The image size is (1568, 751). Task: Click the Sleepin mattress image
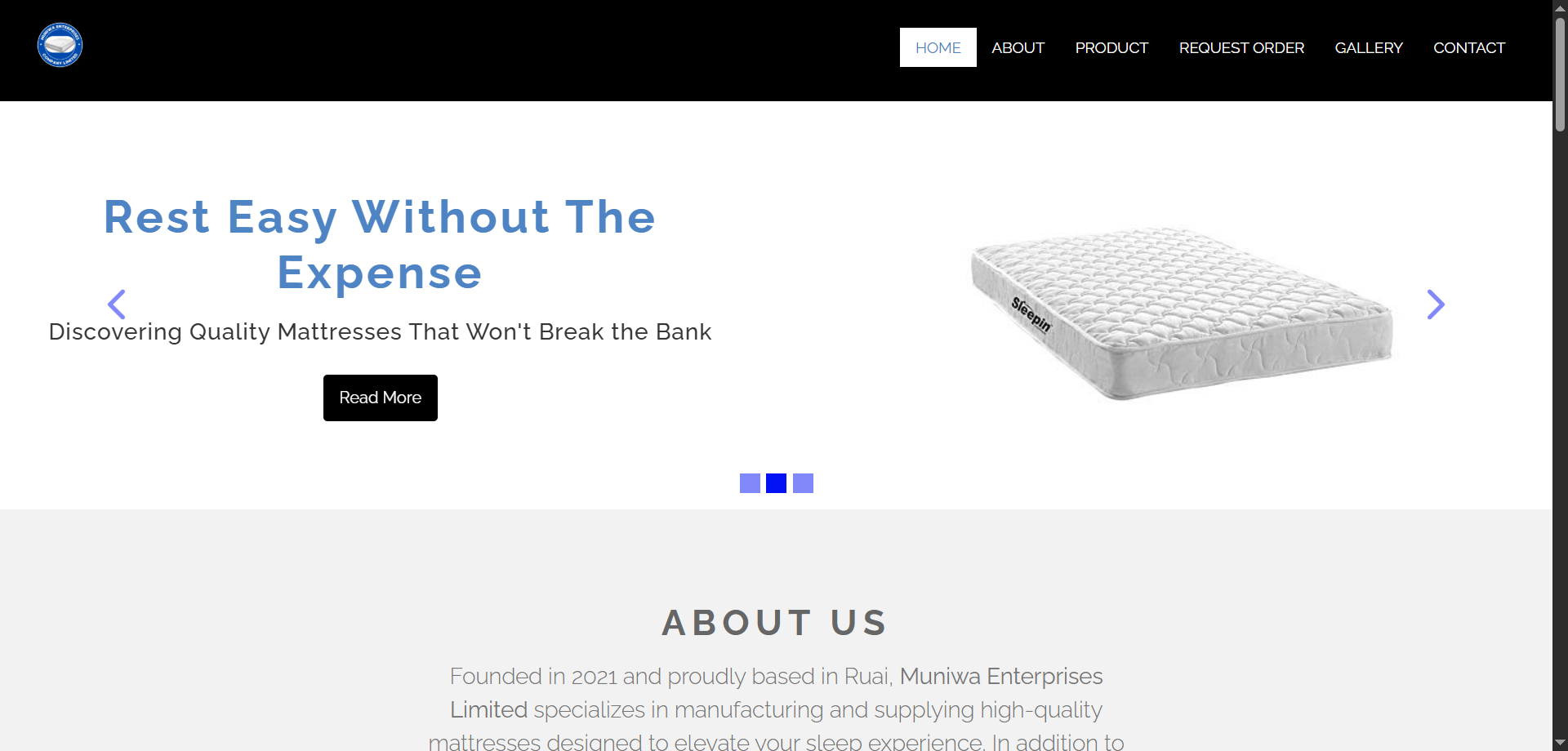coord(1180,310)
